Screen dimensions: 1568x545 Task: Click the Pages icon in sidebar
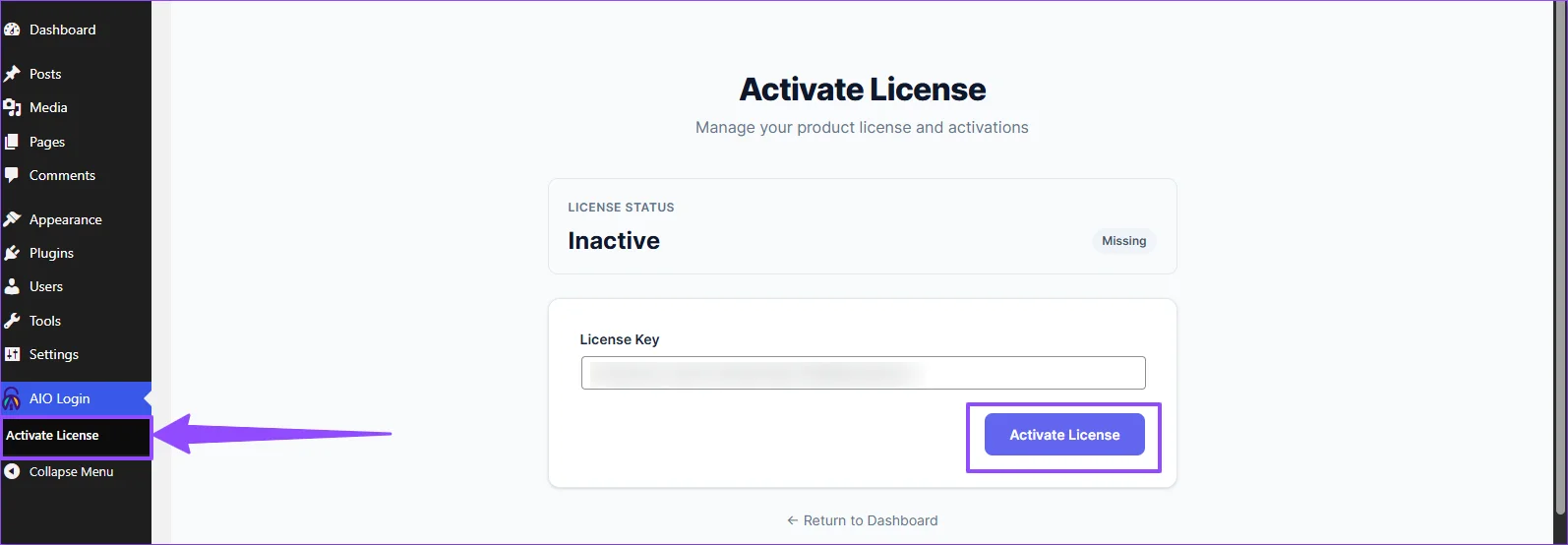(12, 142)
